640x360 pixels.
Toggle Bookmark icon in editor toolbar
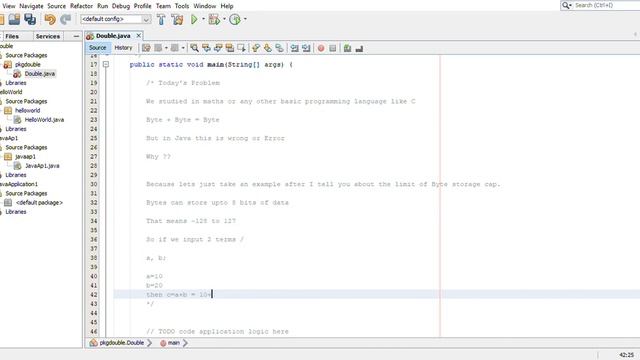[280, 48]
